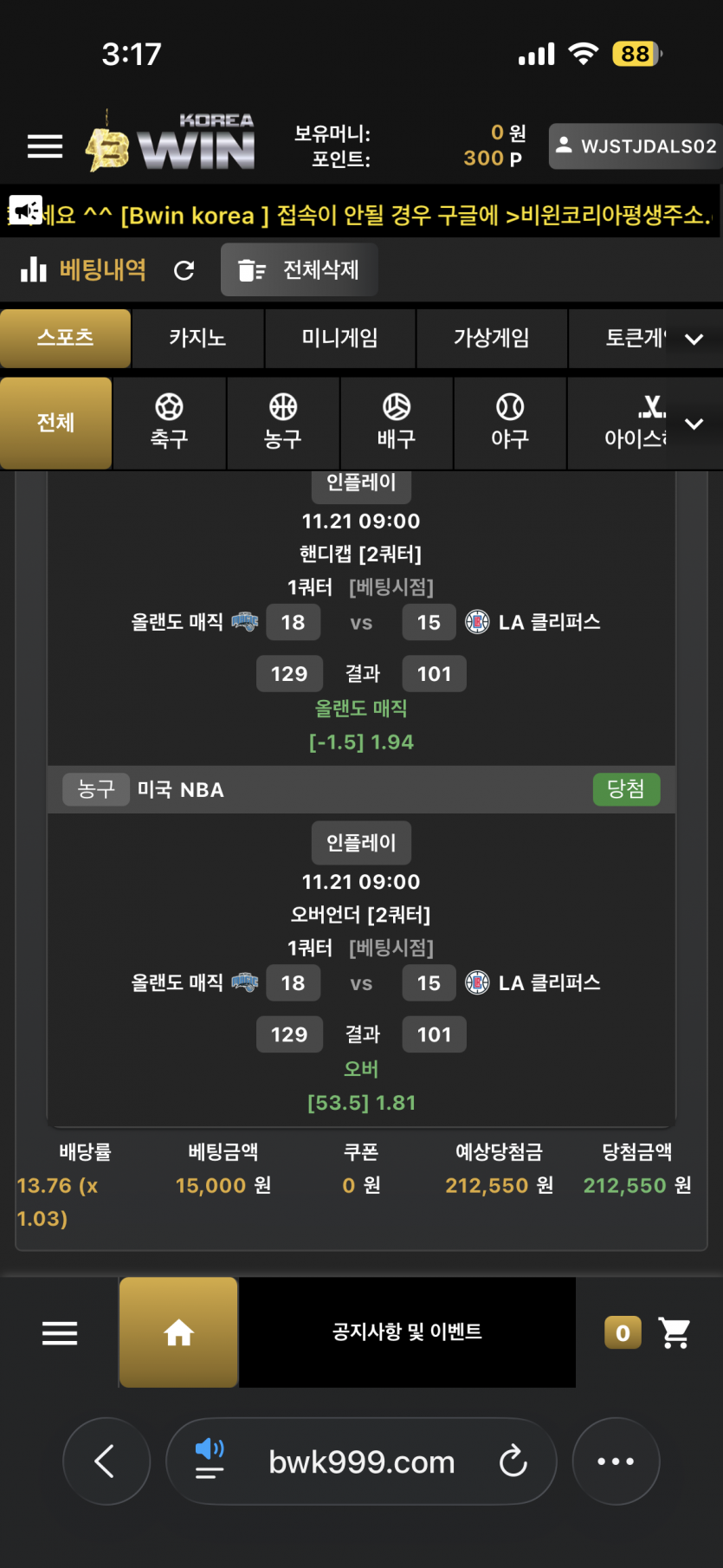Viewport: 723px width, 1568px height.
Task: Select the 미니게임 tab
Action: tap(339, 338)
